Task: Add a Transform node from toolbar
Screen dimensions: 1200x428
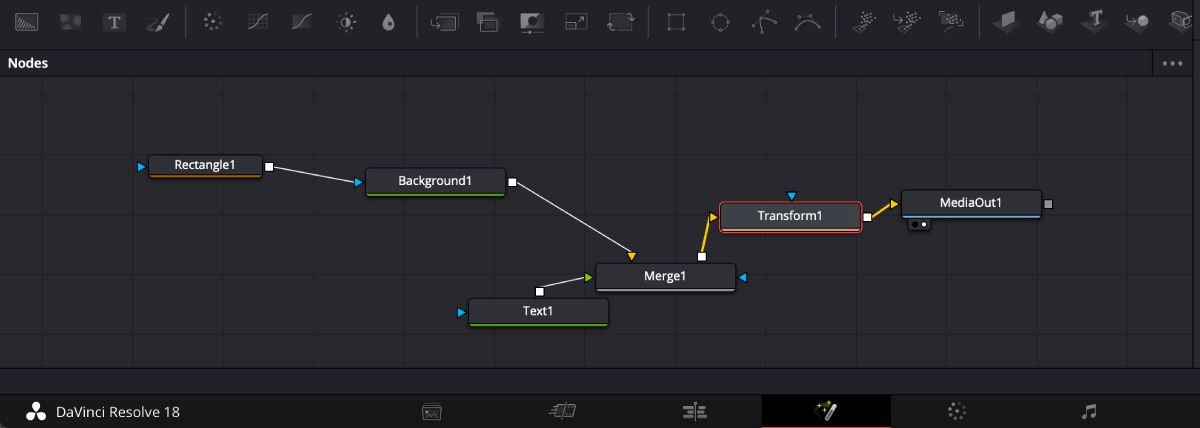Action: coord(621,21)
